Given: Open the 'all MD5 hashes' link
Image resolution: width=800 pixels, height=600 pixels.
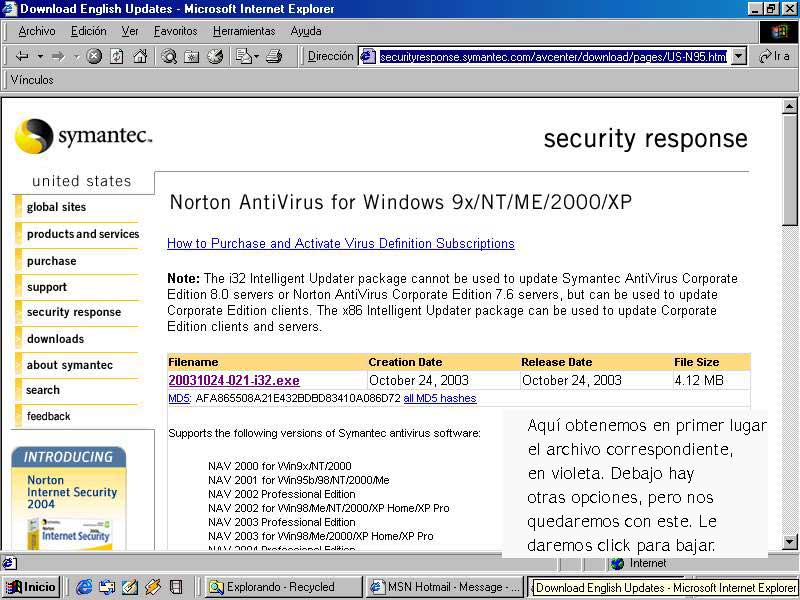Looking at the screenshot, I should pyautogui.click(x=440, y=398).
